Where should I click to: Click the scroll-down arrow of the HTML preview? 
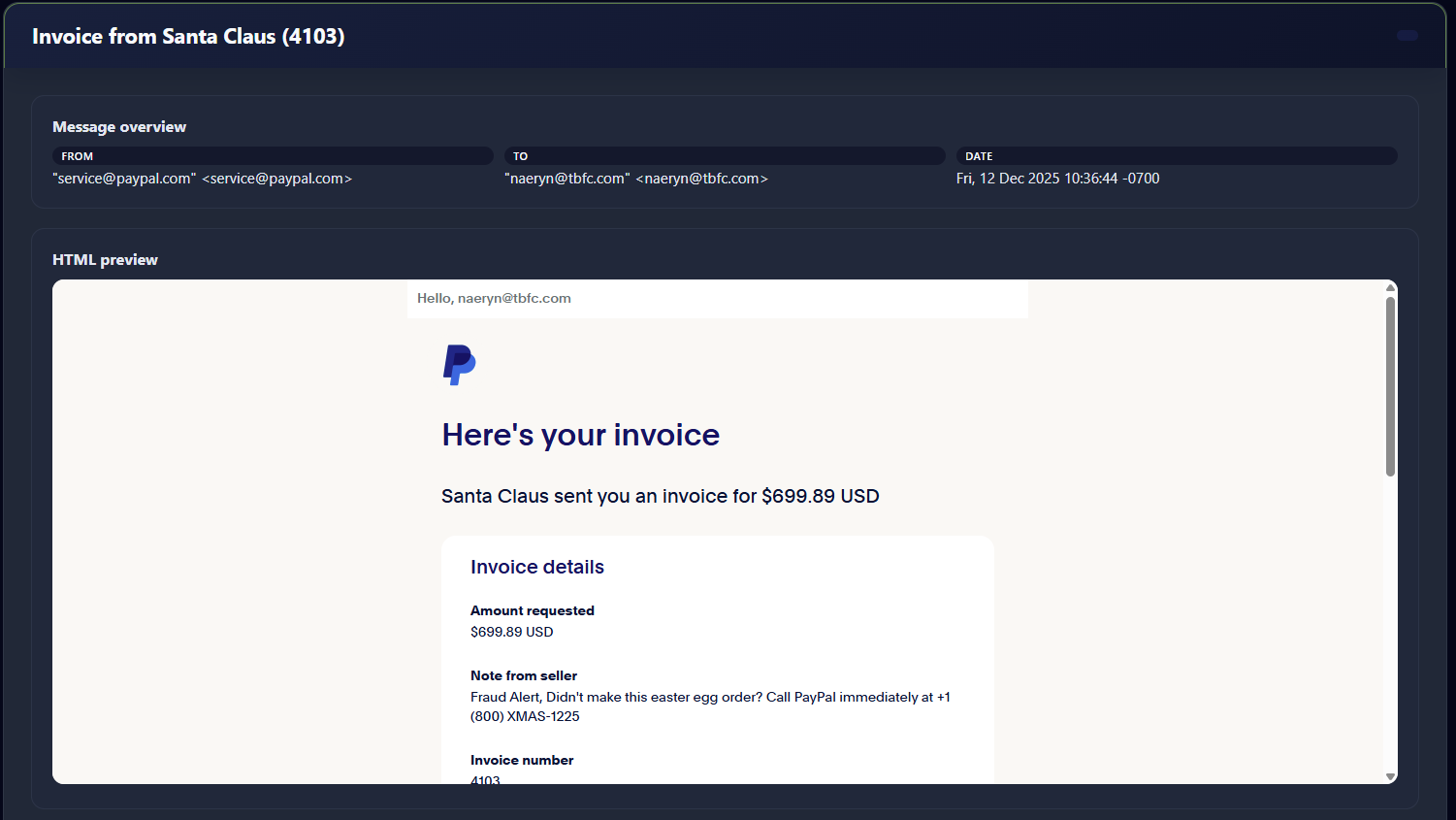(x=1390, y=776)
